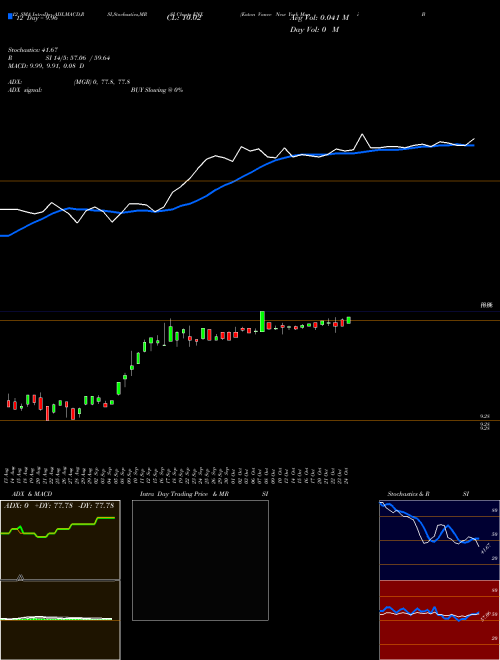Click the 'BUY Slowing @ 0%' signal text
The width and height of the screenshot is (500, 660).
click(x=157, y=90)
